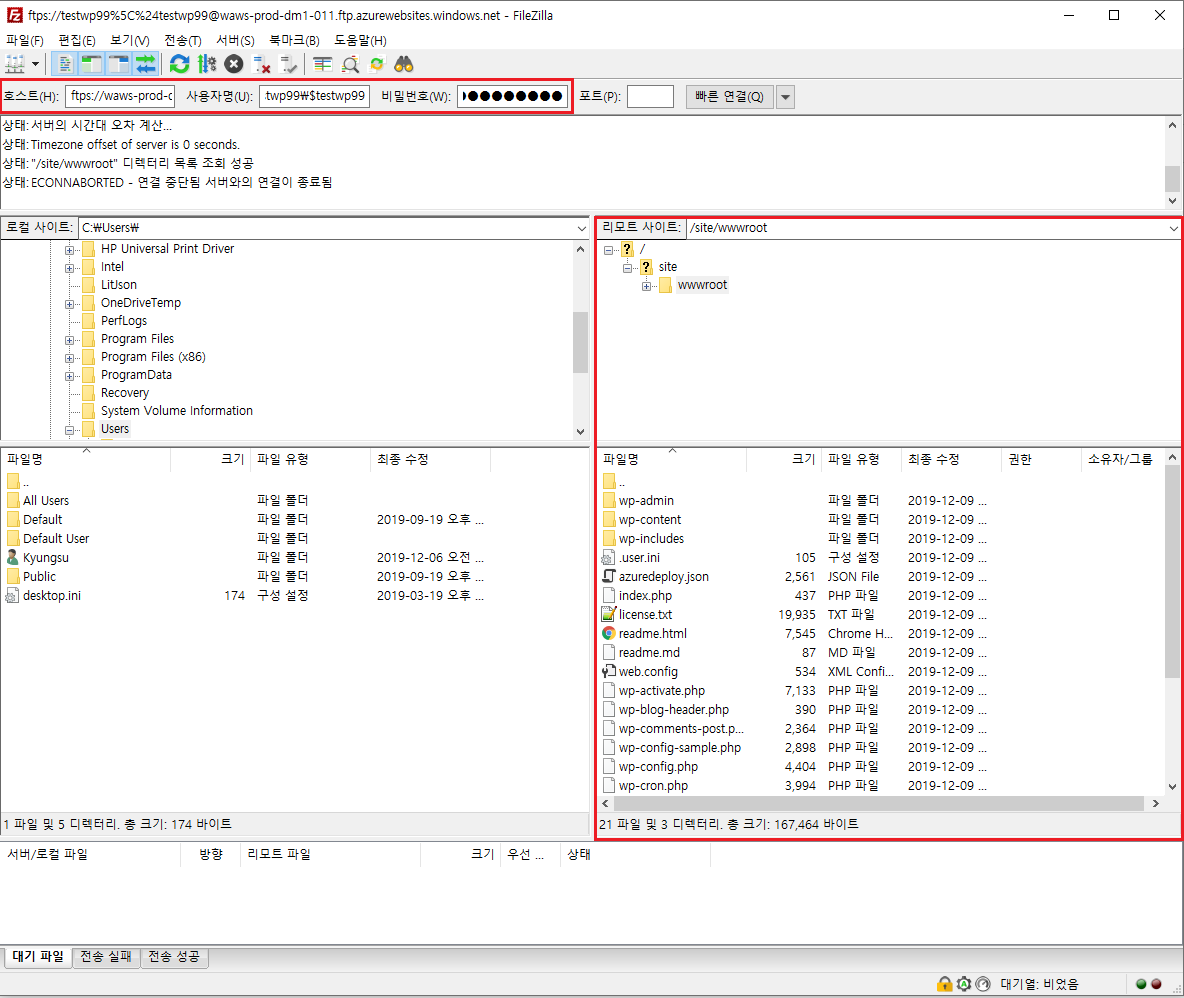Select the desktop.ini file icon
This screenshot has height=998, width=1184.
coord(13,596)
